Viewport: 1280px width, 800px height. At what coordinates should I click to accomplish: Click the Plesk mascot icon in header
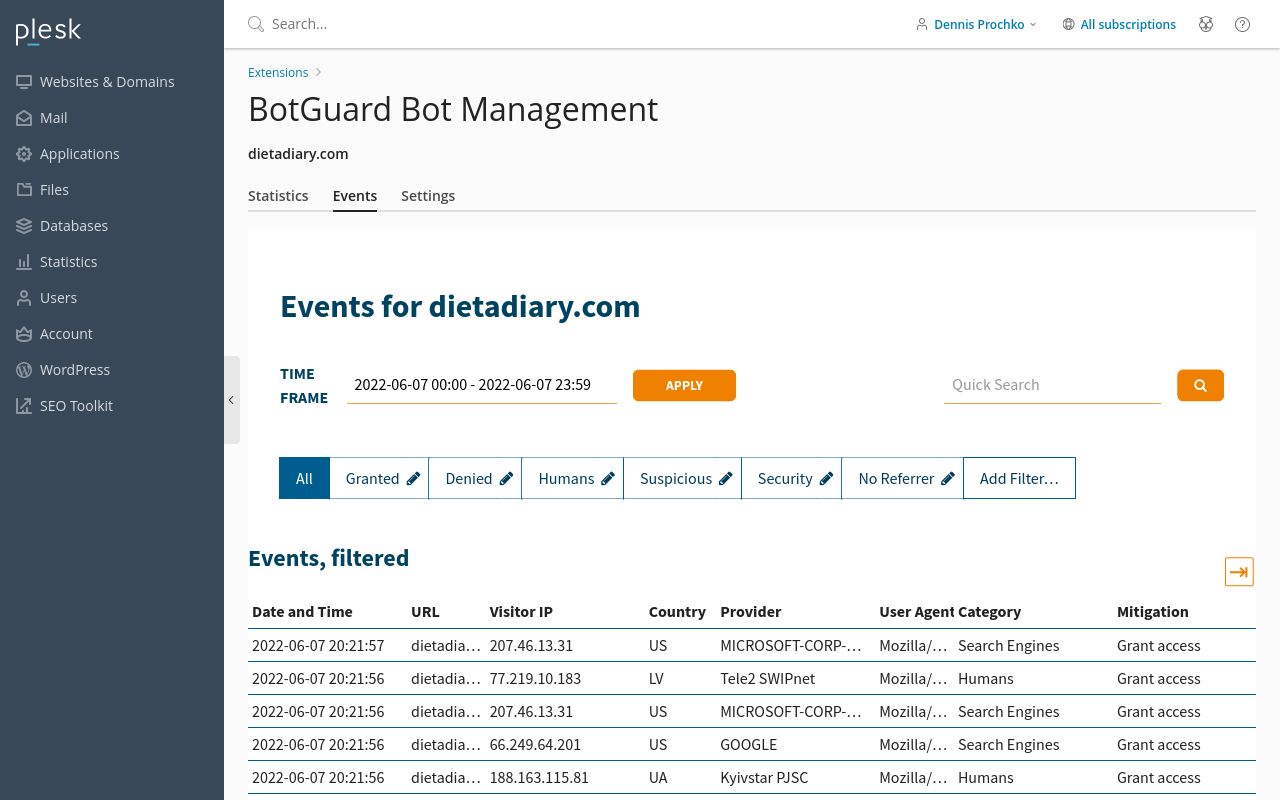click(x=1206, y=24)
